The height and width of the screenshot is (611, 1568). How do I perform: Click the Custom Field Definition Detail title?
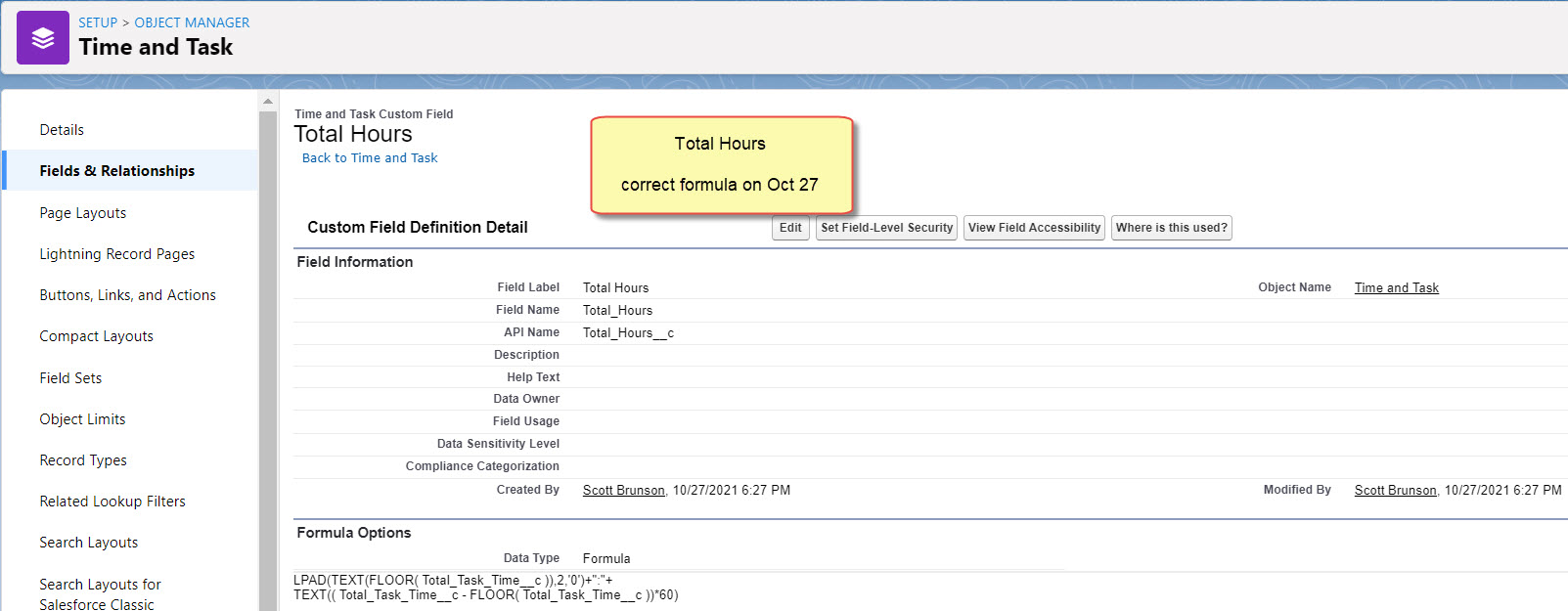pos(418,228)
